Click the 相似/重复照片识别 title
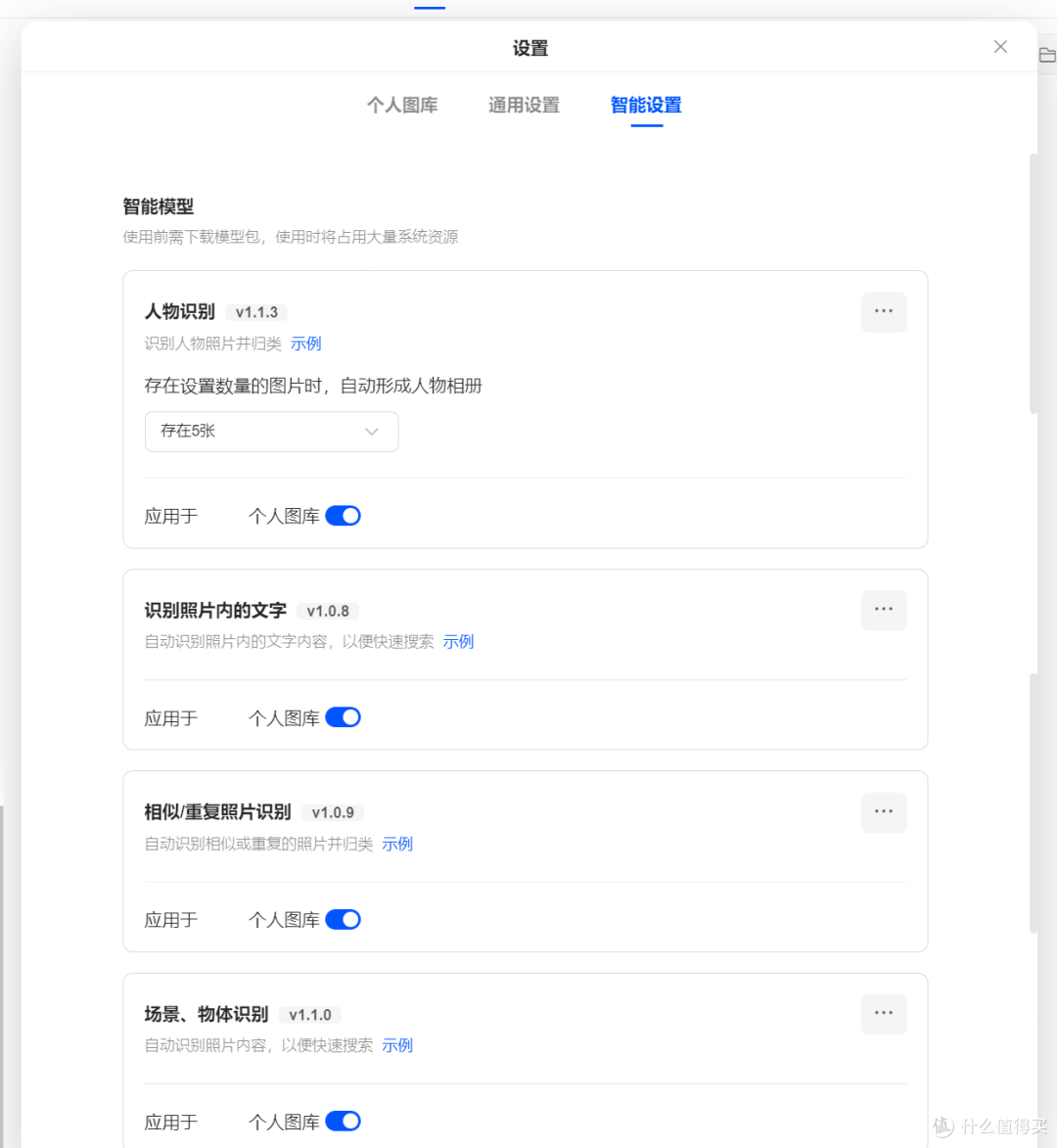1057x1148 pixels. point(217,812)
